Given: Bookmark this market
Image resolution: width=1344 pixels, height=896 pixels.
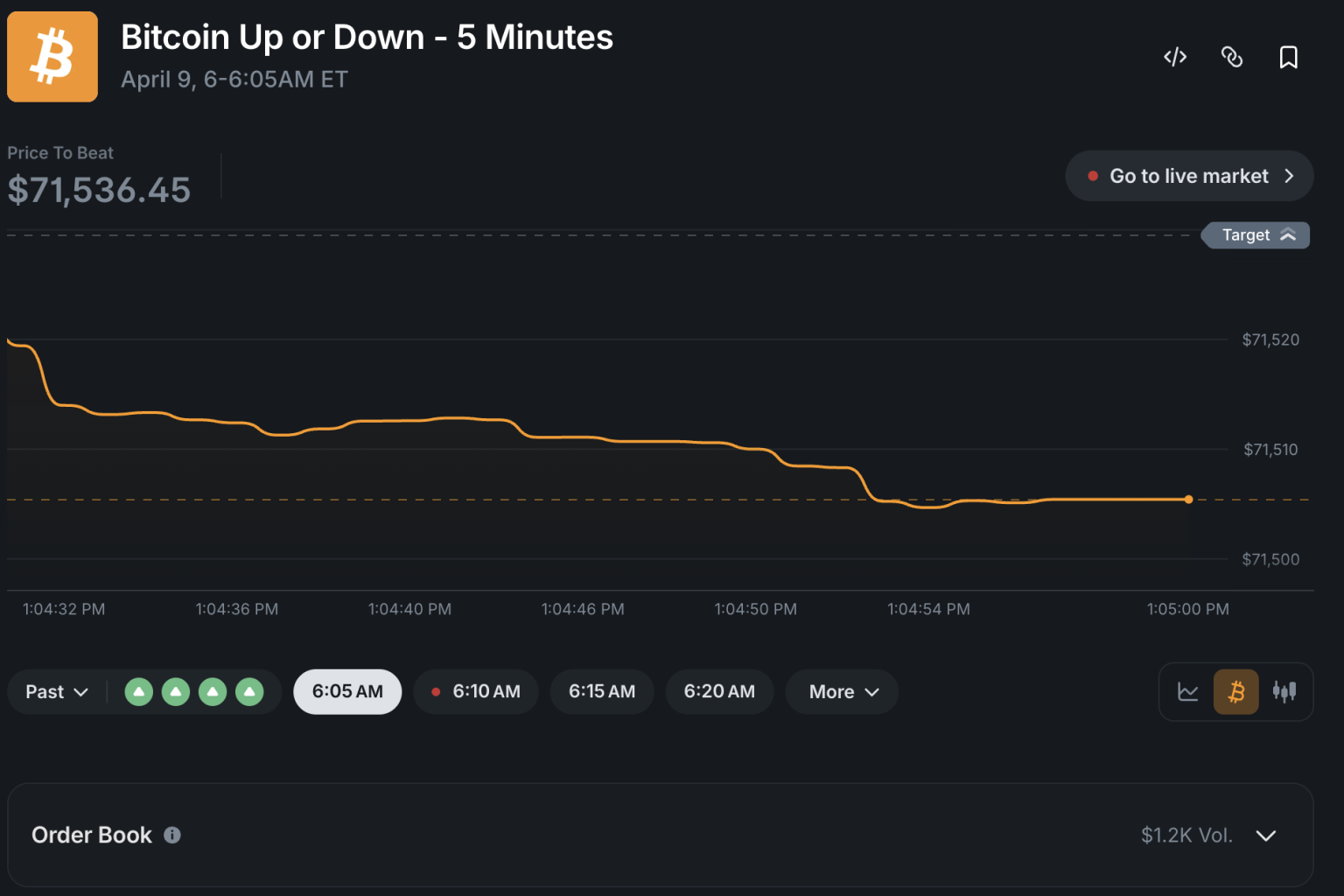Looking at the screenshot, I should pyautogui.click(x=1288, y=56).
